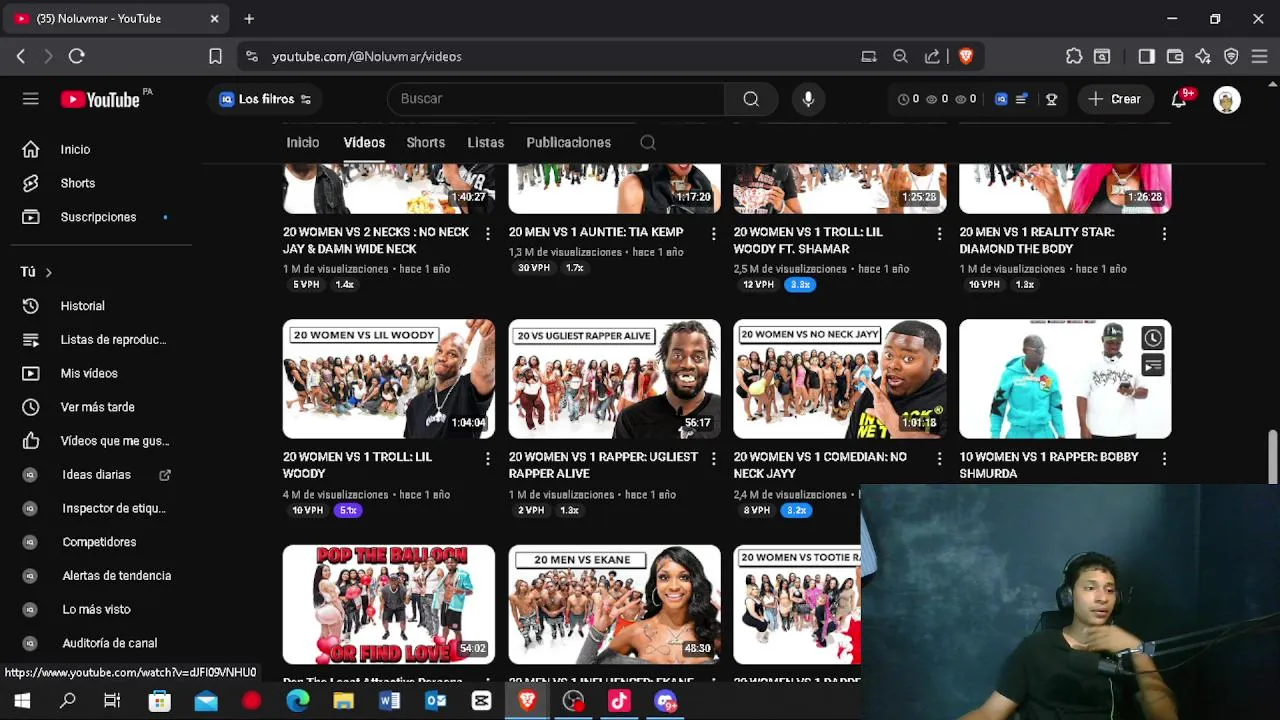
Task: Open the Los filtros filter button
Action: 265,99
